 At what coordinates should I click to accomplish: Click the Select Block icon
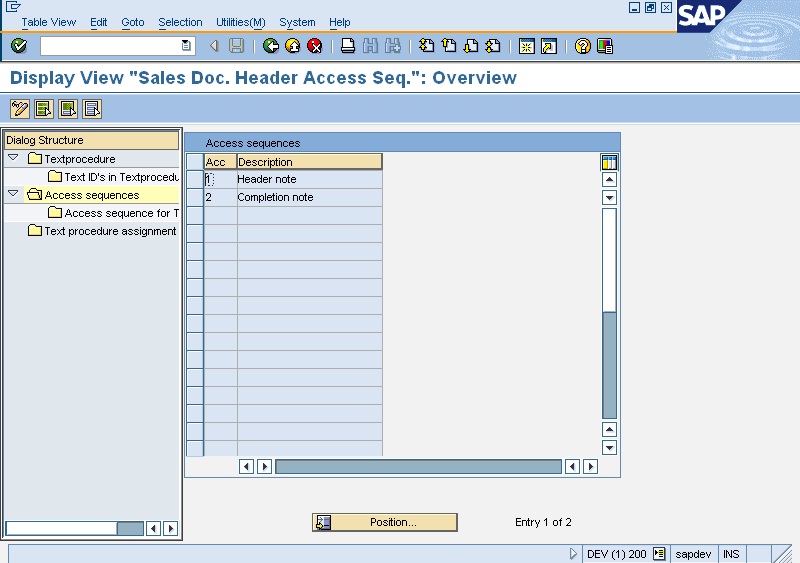click(68, 109)
